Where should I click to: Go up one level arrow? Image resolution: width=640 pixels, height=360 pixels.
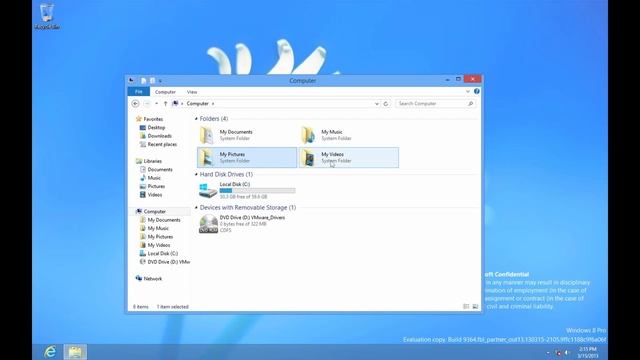point(165,104)
